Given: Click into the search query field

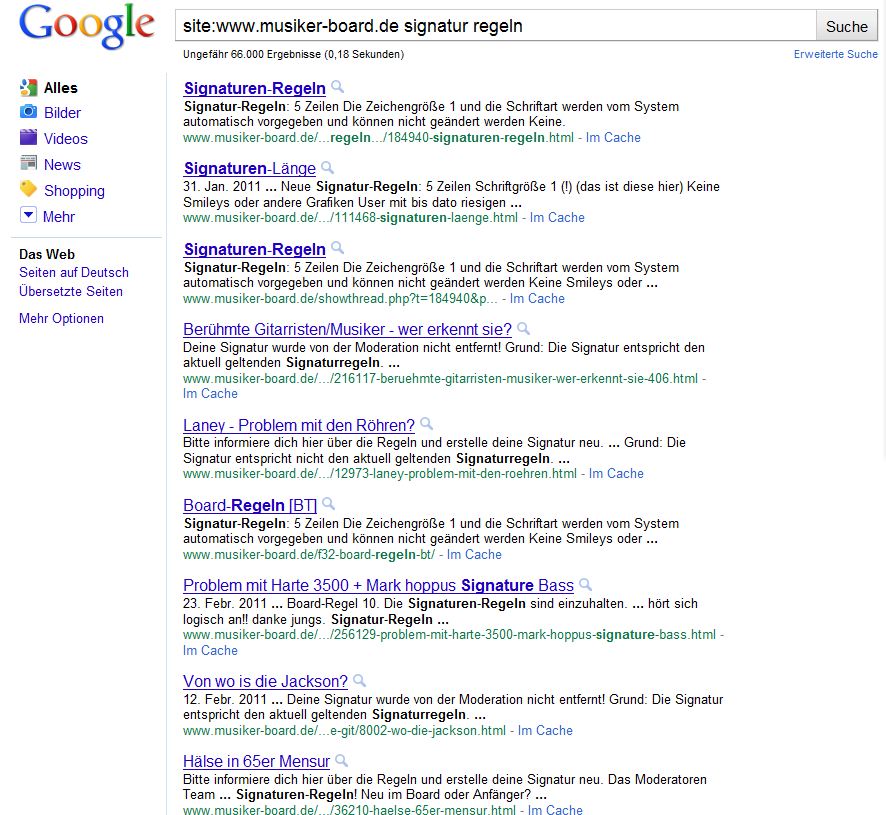Looking at the screenshot, I should 496,25.
